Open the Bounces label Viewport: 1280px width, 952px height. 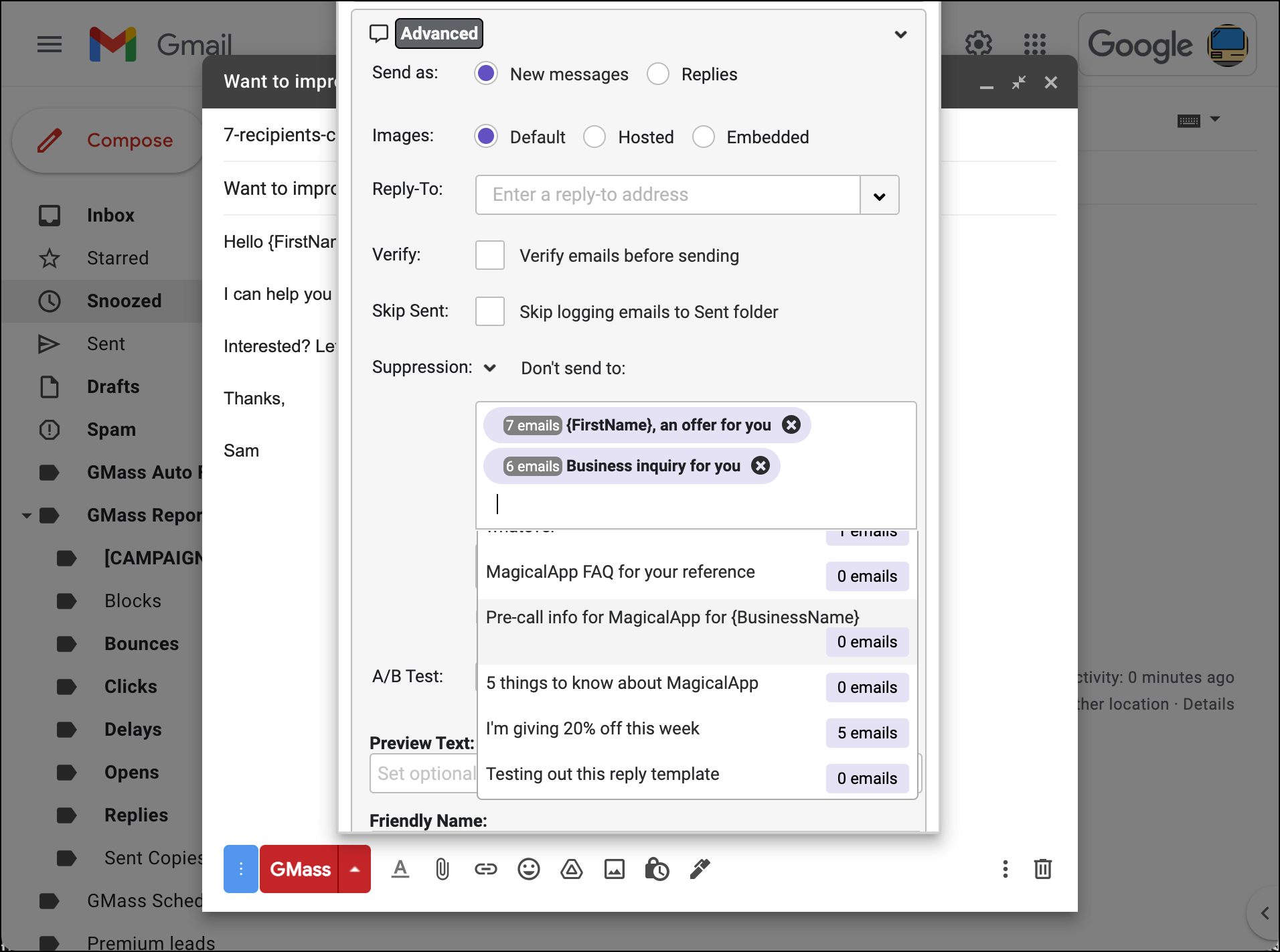(x=142, y=644)
